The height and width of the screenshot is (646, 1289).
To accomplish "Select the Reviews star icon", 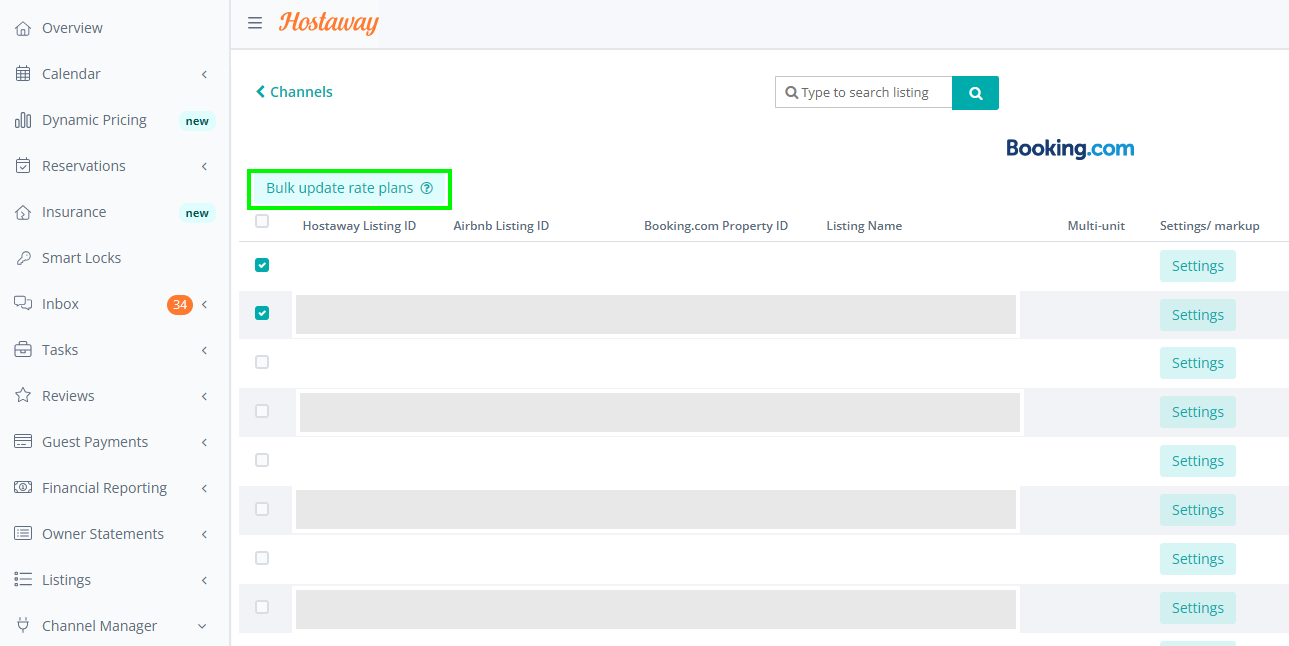I will (23, 396).
